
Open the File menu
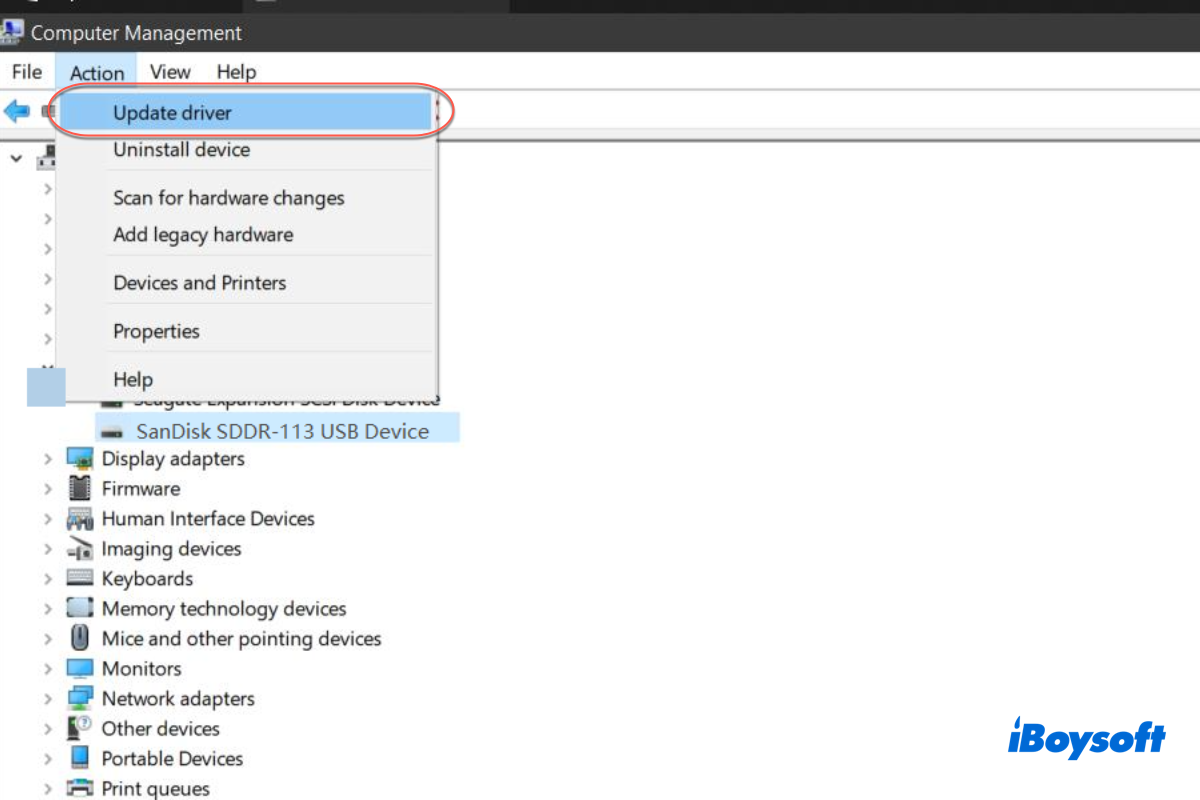[x=26, y=71]
